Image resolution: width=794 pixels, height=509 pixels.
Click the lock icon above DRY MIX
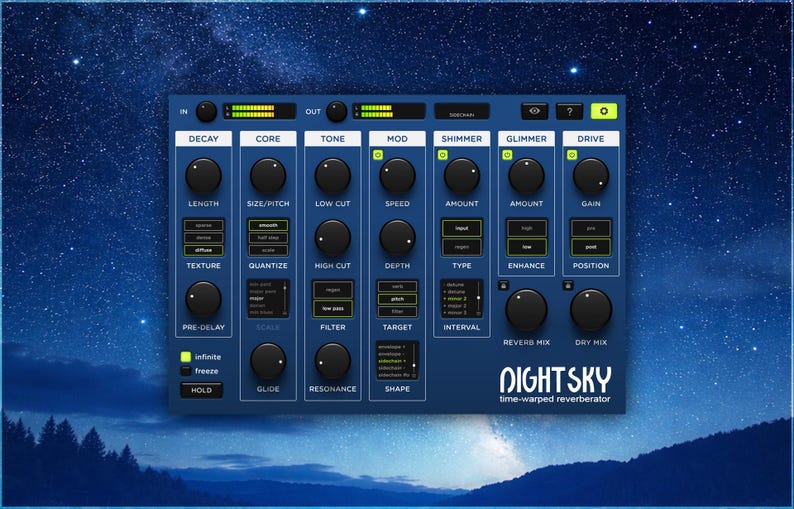(568, 285)
